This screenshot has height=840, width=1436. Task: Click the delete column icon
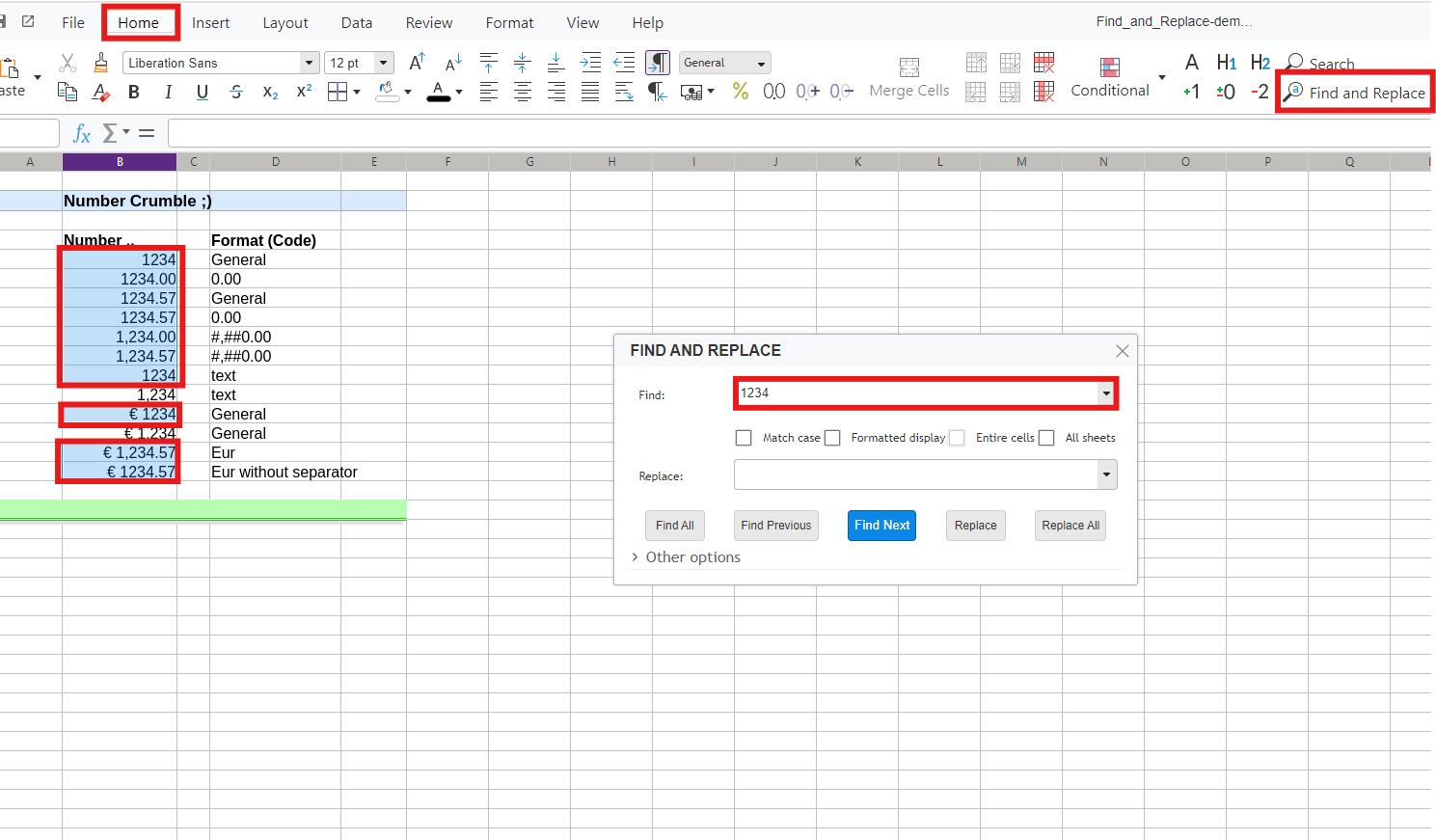(x=1043, y=92)
